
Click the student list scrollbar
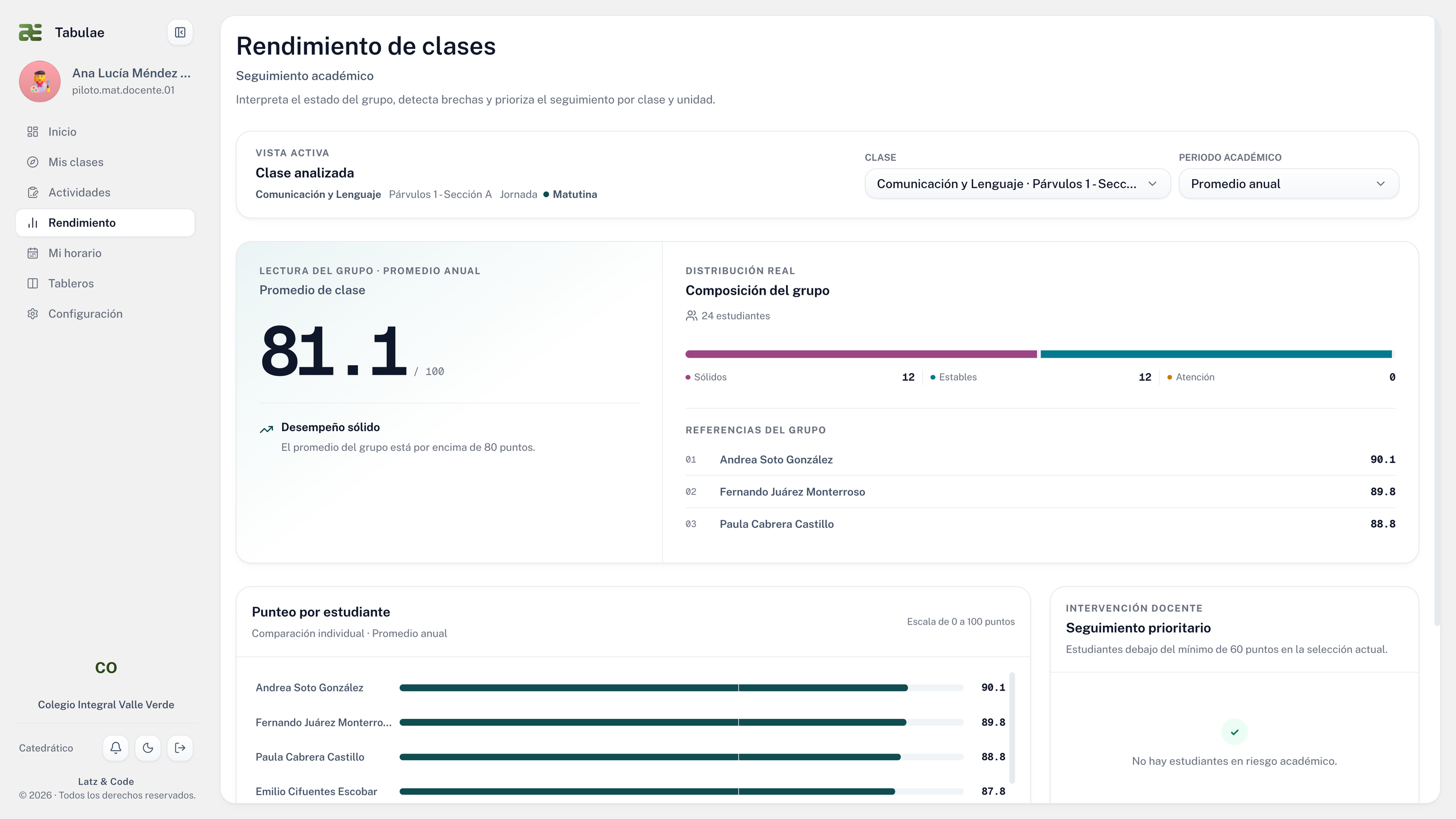[x=1012, y=728]
